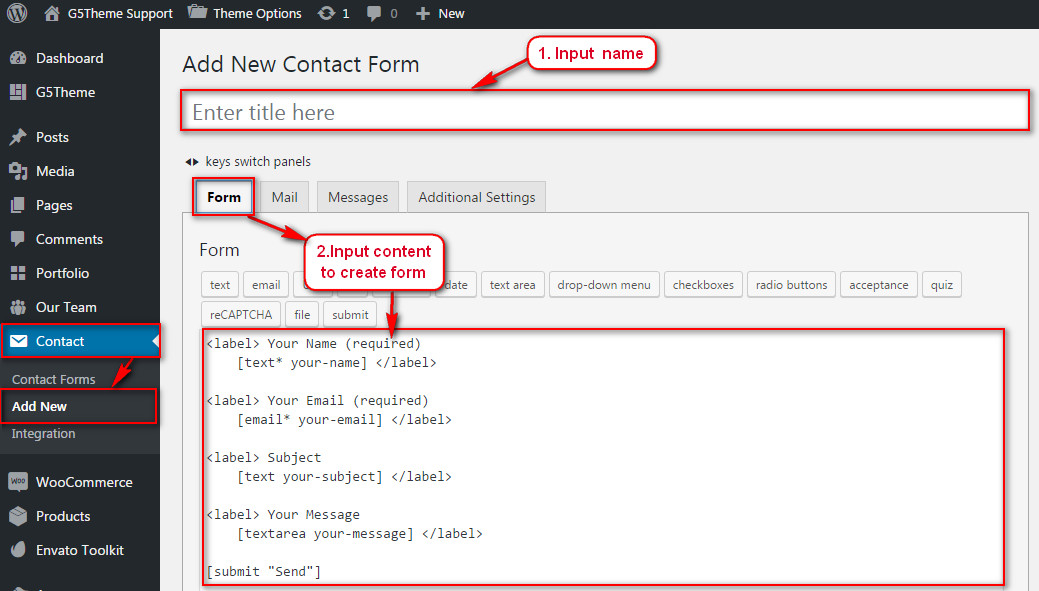The width and height of the screenshot is (1039, 591).
Task: Click the reCAPTCHA tag button
Action: point(241,315)
